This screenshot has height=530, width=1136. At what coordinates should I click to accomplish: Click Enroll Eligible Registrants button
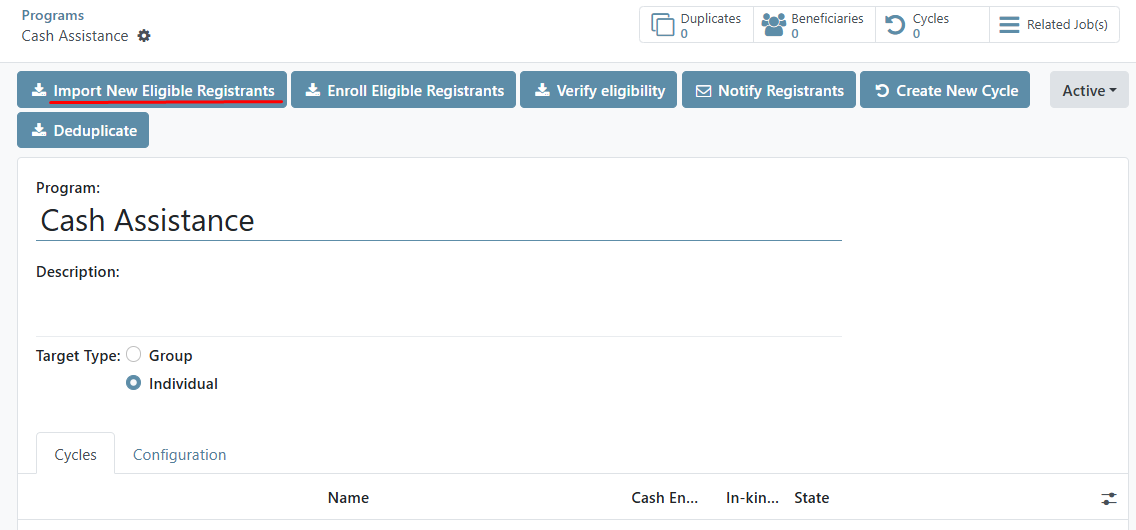coord(403,90)
